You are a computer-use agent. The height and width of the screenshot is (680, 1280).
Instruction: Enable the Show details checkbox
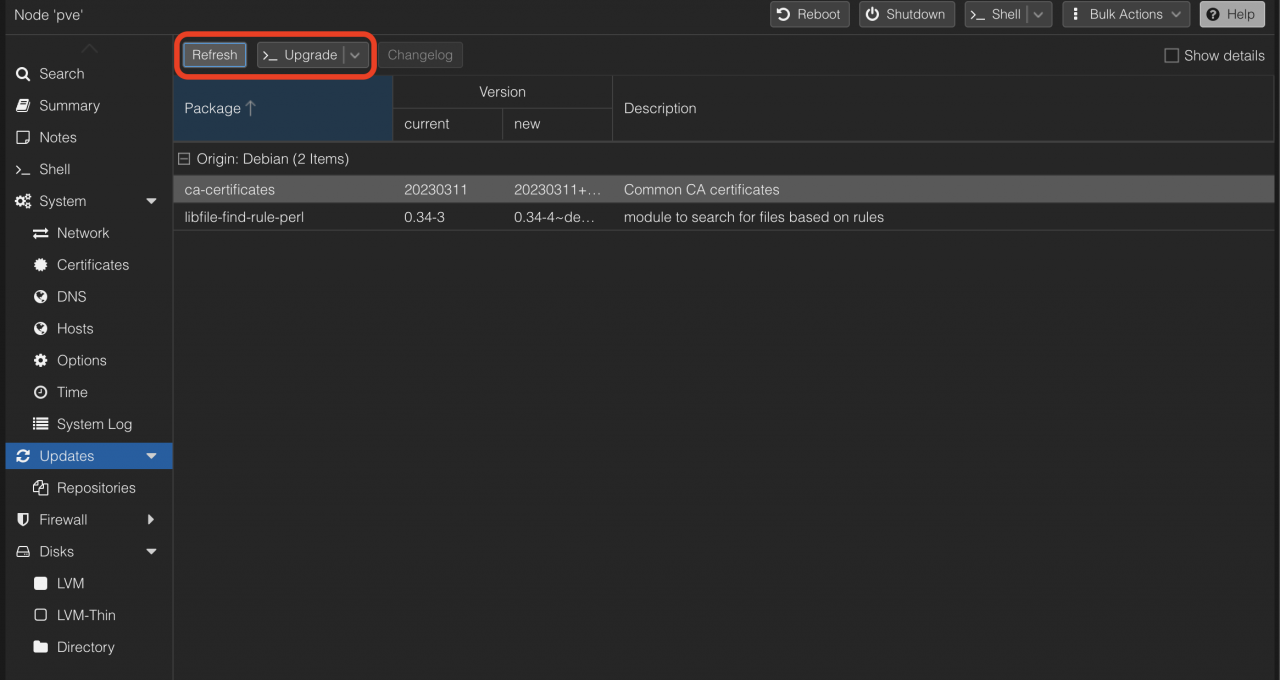point(1171,56)
